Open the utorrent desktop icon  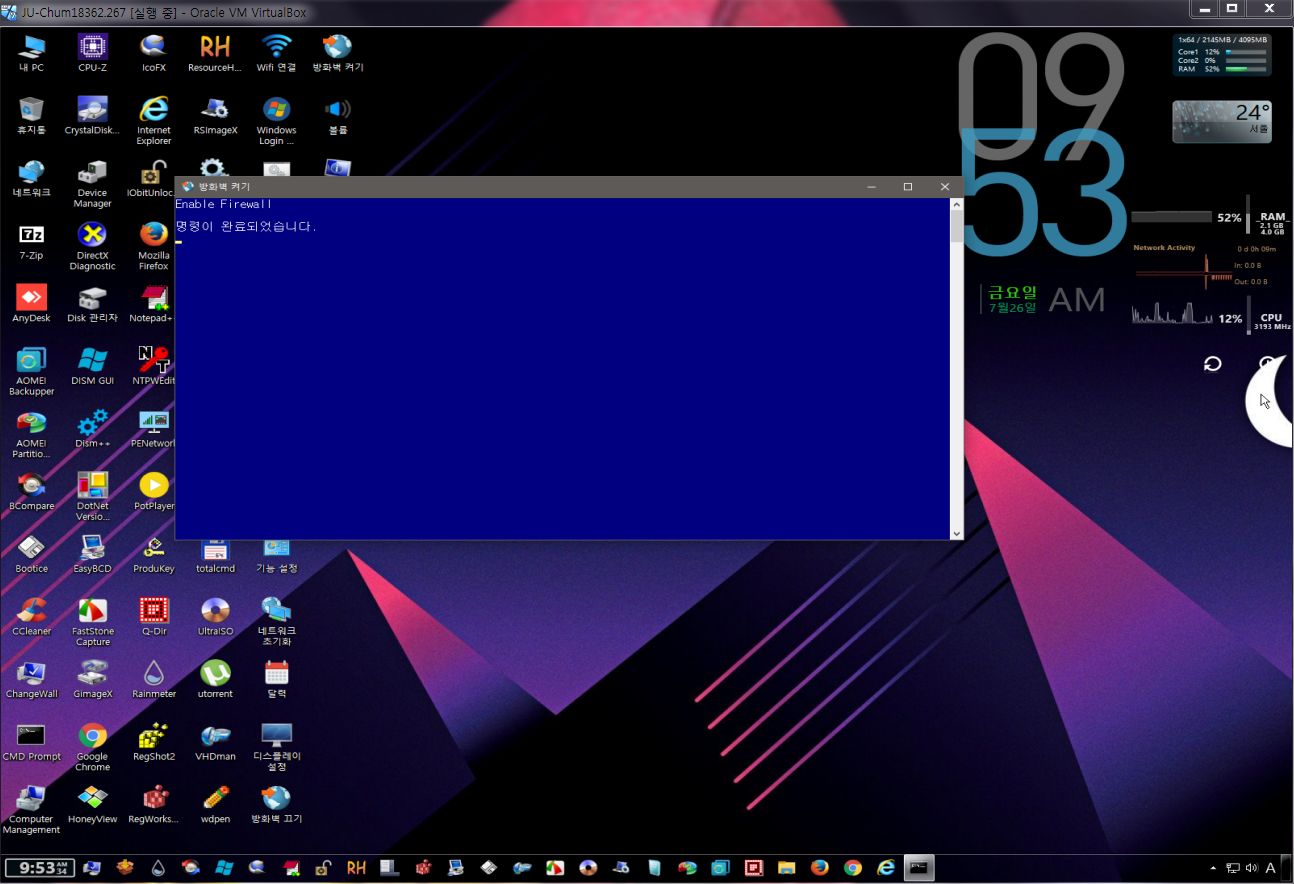click(x=215, y=679)
